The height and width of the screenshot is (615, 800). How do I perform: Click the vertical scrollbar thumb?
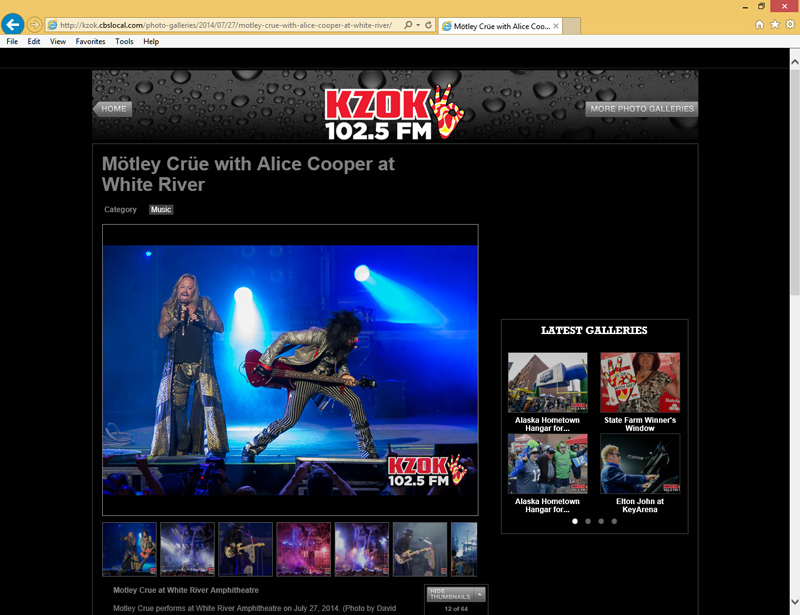tap(794, 182)
